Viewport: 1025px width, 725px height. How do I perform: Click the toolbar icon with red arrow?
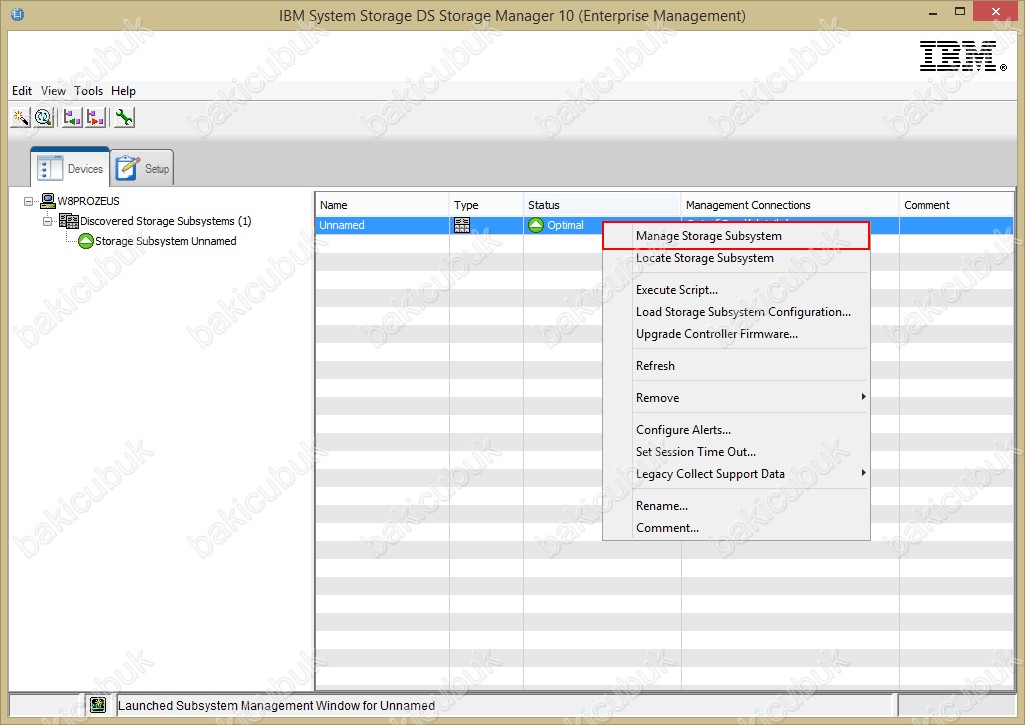coord(95,118)
